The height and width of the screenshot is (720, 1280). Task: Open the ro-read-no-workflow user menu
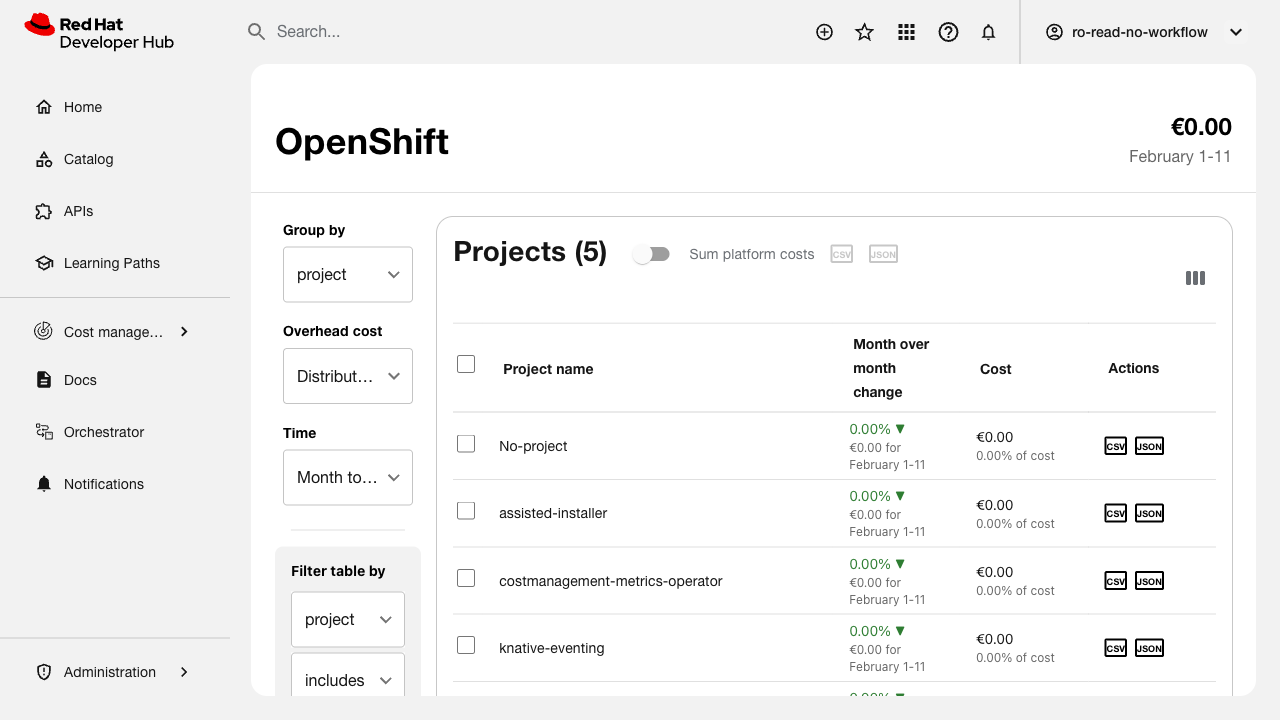[x=1143, y=32]
